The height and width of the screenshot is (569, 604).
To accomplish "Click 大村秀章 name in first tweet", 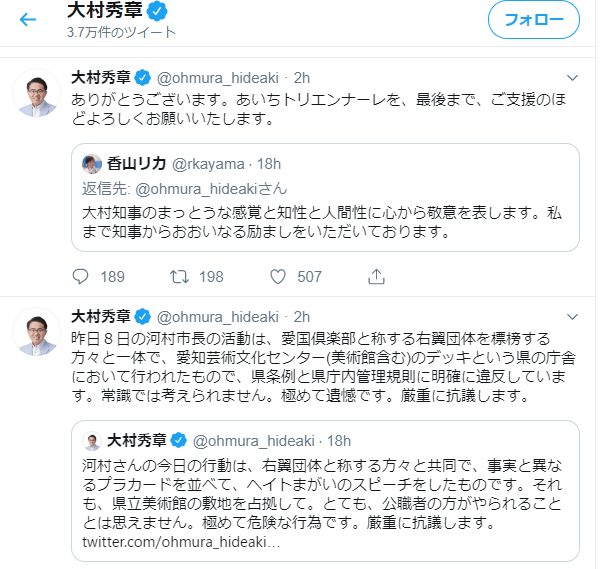I will point(100,78).
